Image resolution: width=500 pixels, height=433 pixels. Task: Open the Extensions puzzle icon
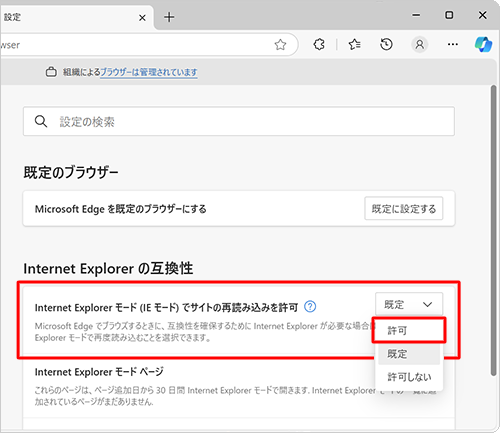pos(319,44)
